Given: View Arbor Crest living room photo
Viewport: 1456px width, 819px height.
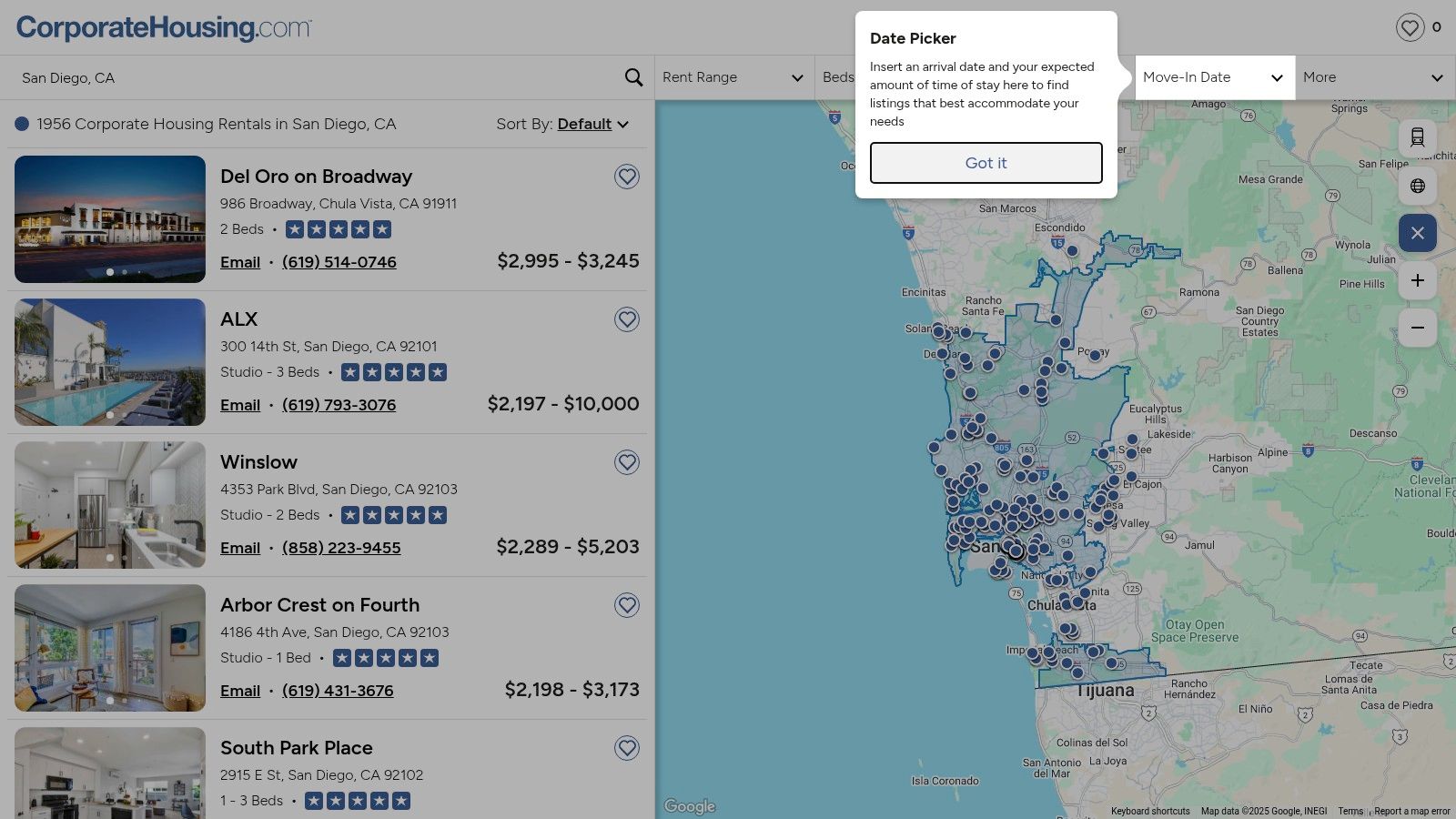Looking at the screenshot, I should (110, 648).
